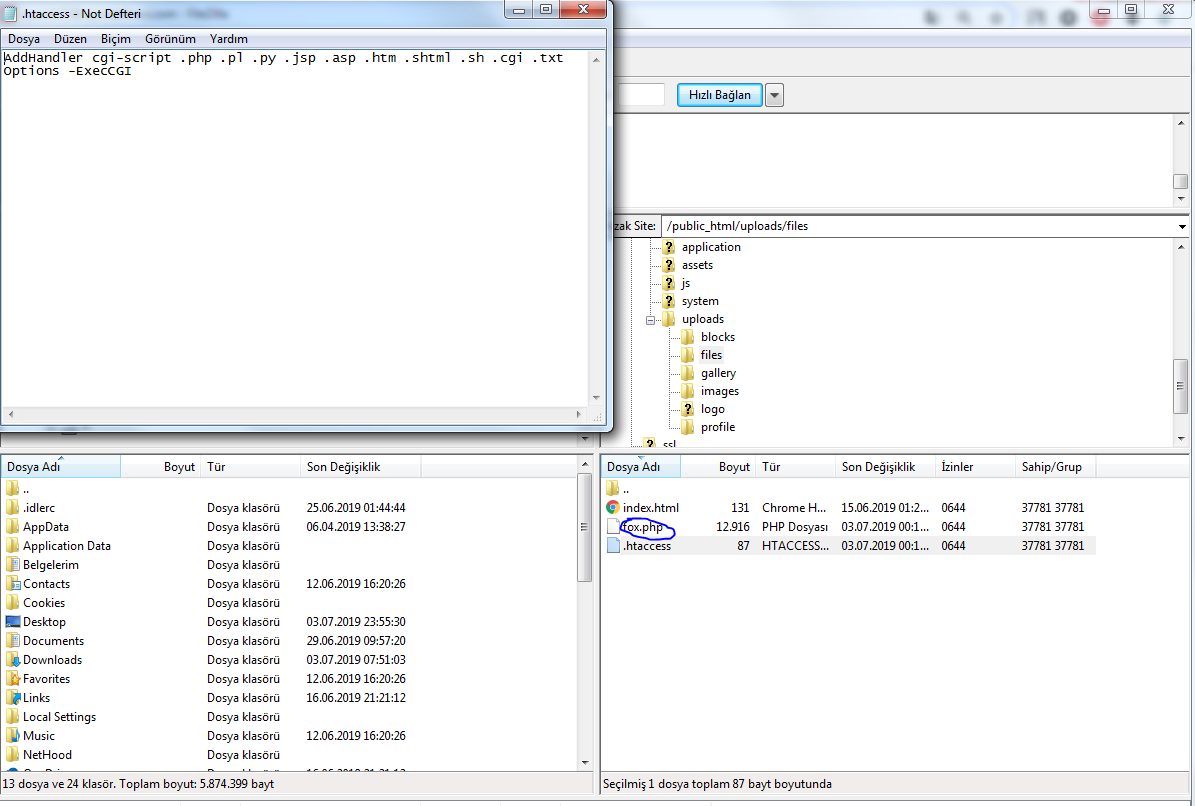This screenshot has width=1195, height=806.
Task: Click the local parent directory folder icon
Action: point(12,488)
